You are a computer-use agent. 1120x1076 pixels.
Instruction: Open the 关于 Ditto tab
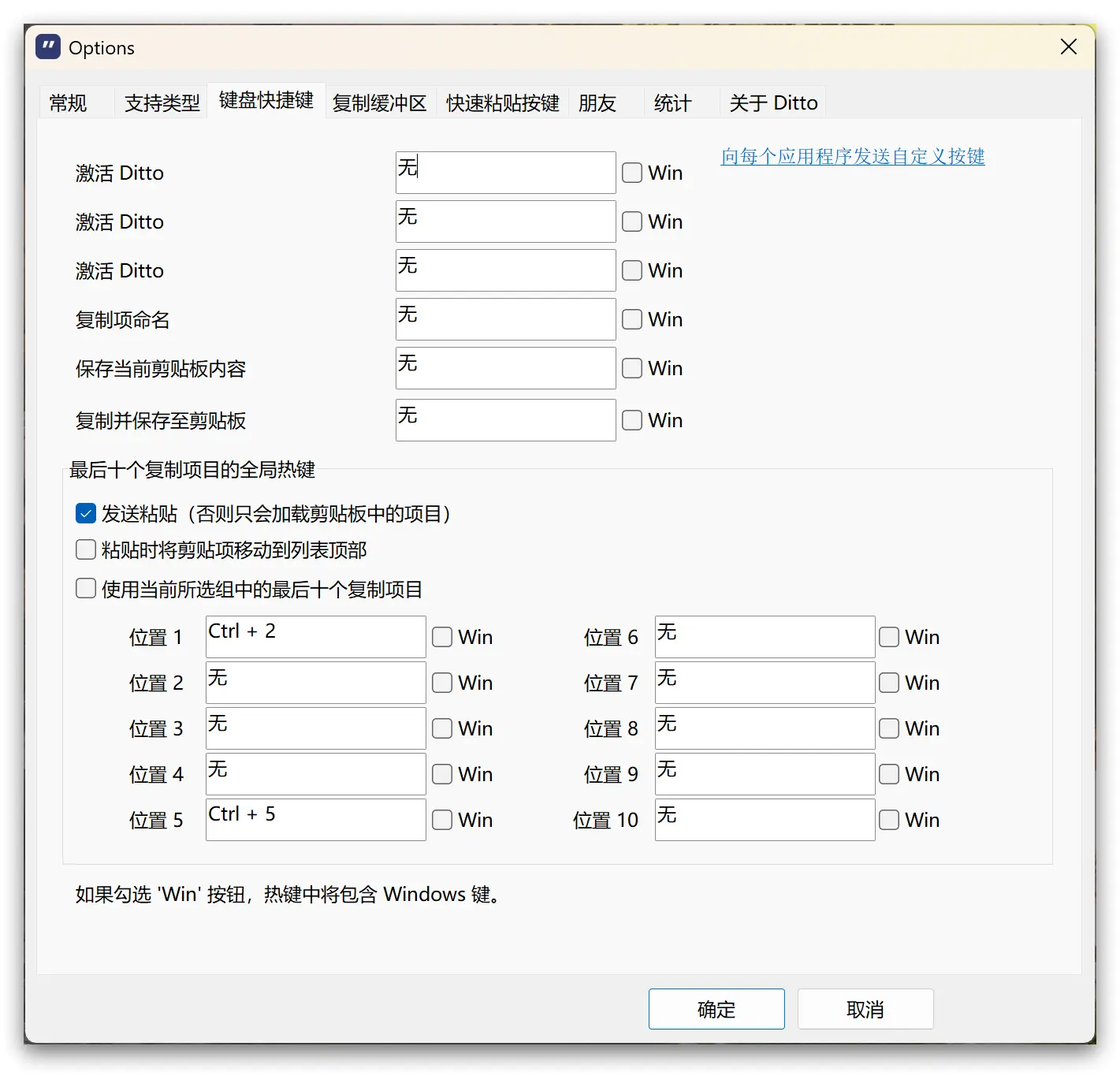(772, 103)
